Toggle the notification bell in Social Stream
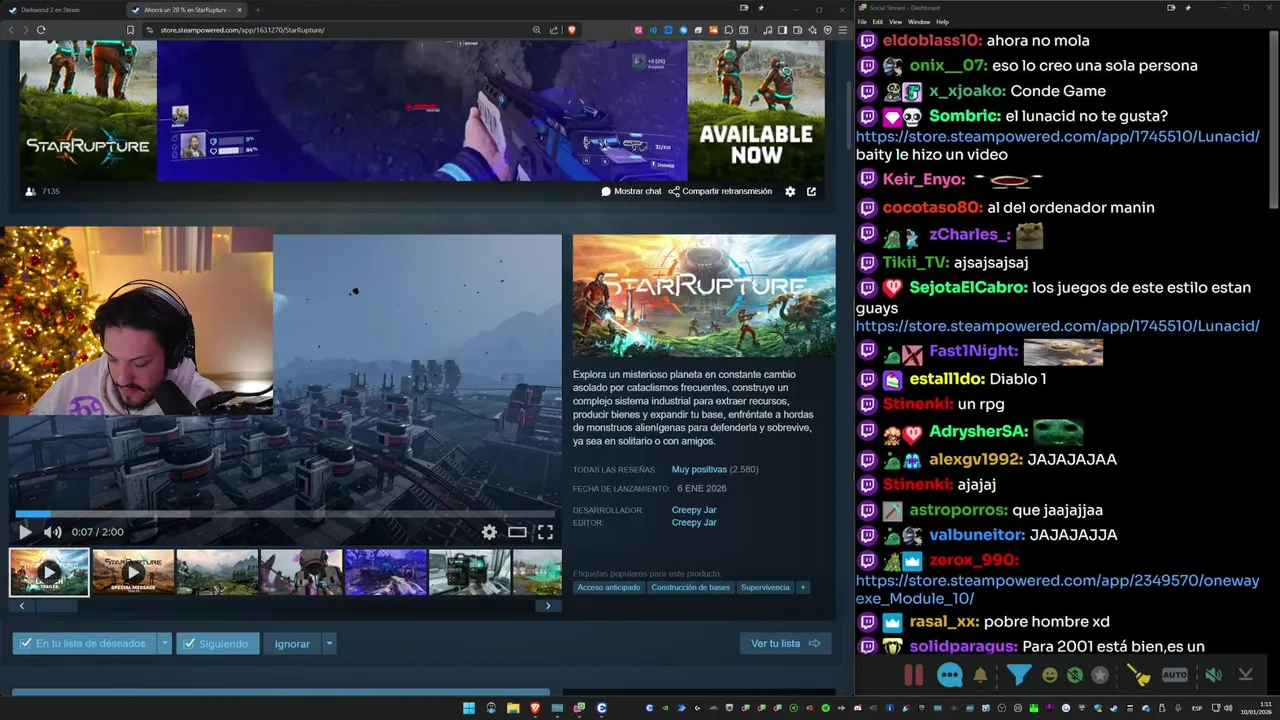The height and width of the screenshot is (720, 1280). (980, 675)
